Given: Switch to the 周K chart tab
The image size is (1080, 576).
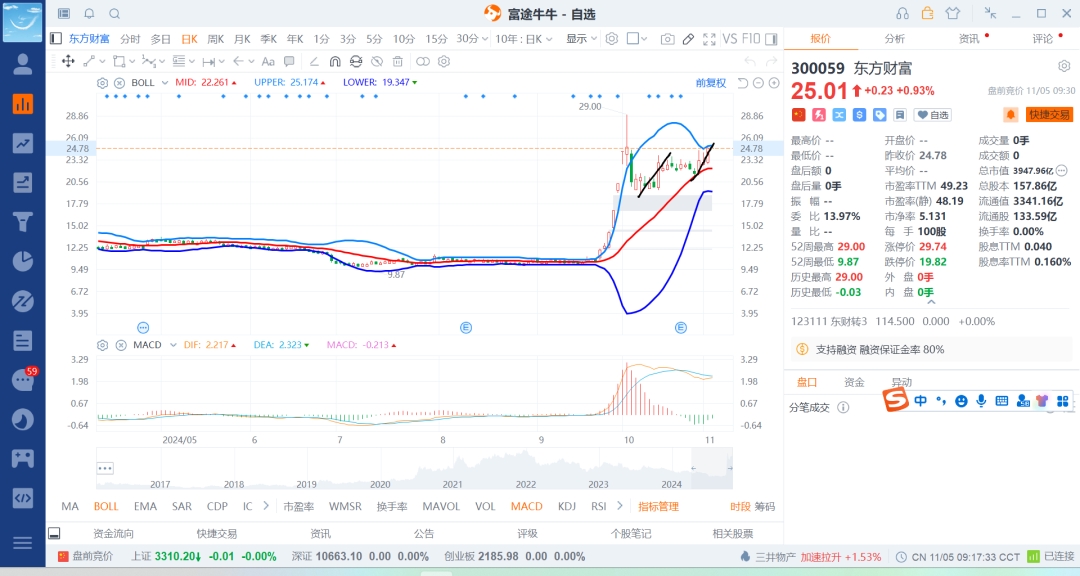Looking at the screenshot, I should [x=216, y=39].
